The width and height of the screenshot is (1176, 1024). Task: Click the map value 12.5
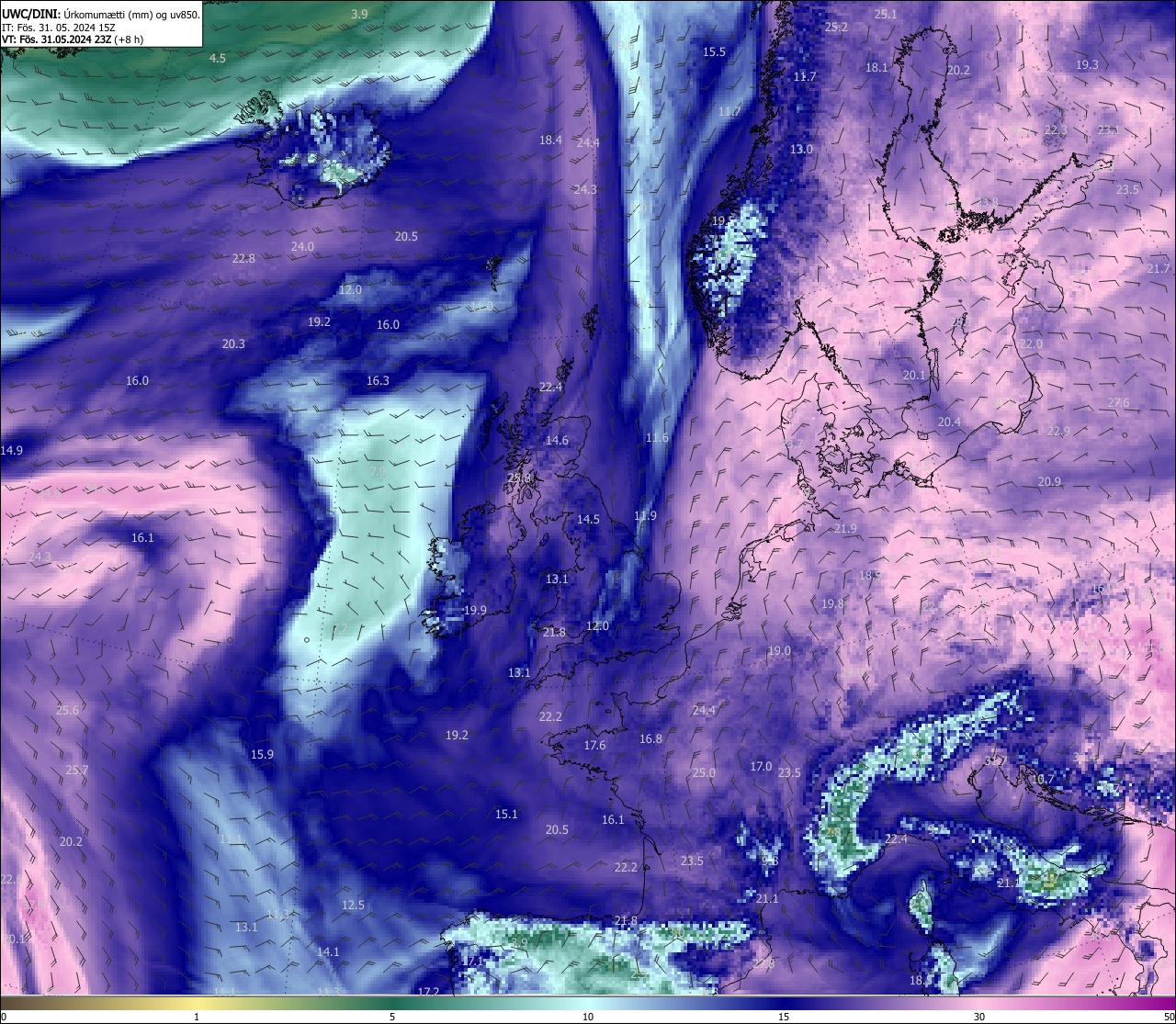(x=353, y=906)
